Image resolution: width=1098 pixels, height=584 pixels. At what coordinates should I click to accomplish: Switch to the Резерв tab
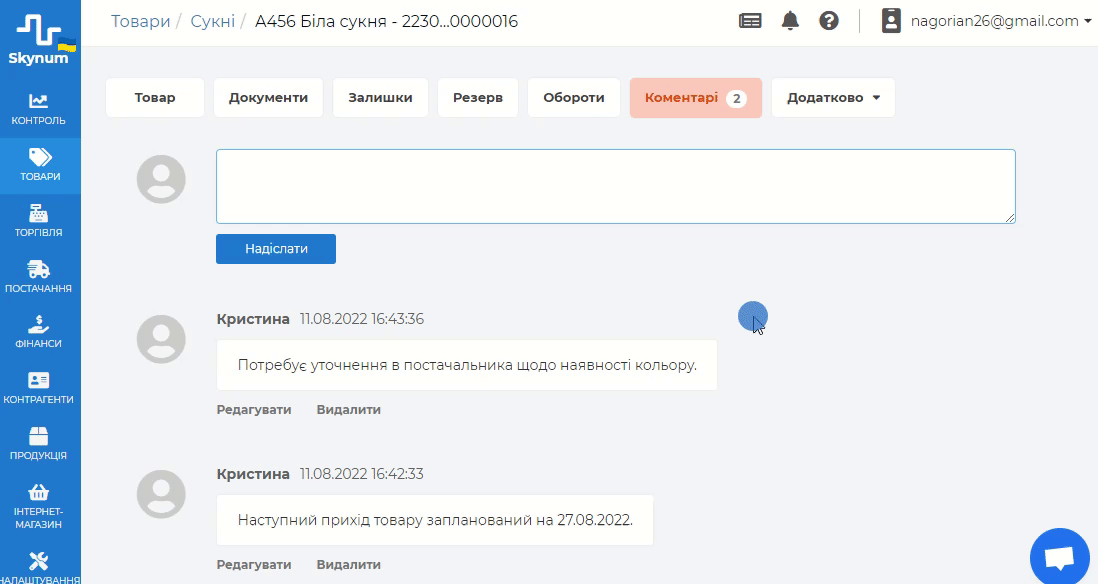pos(478,97)
